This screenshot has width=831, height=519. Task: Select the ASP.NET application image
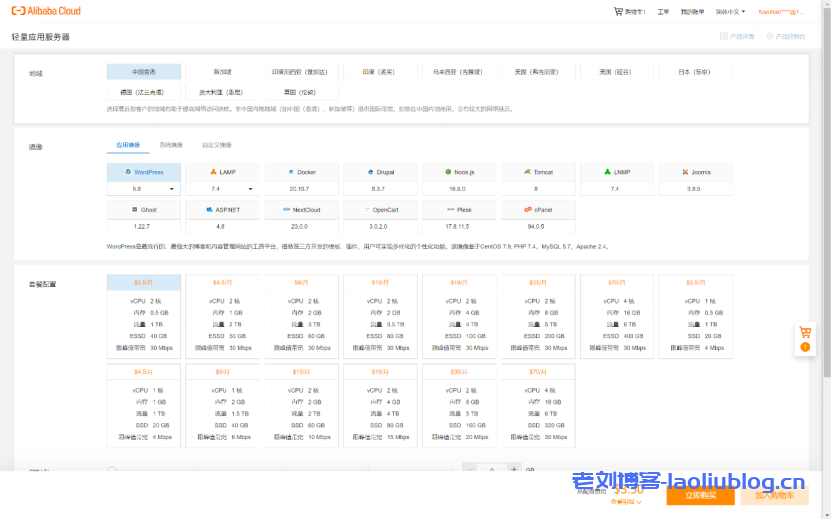click(223, 210)
